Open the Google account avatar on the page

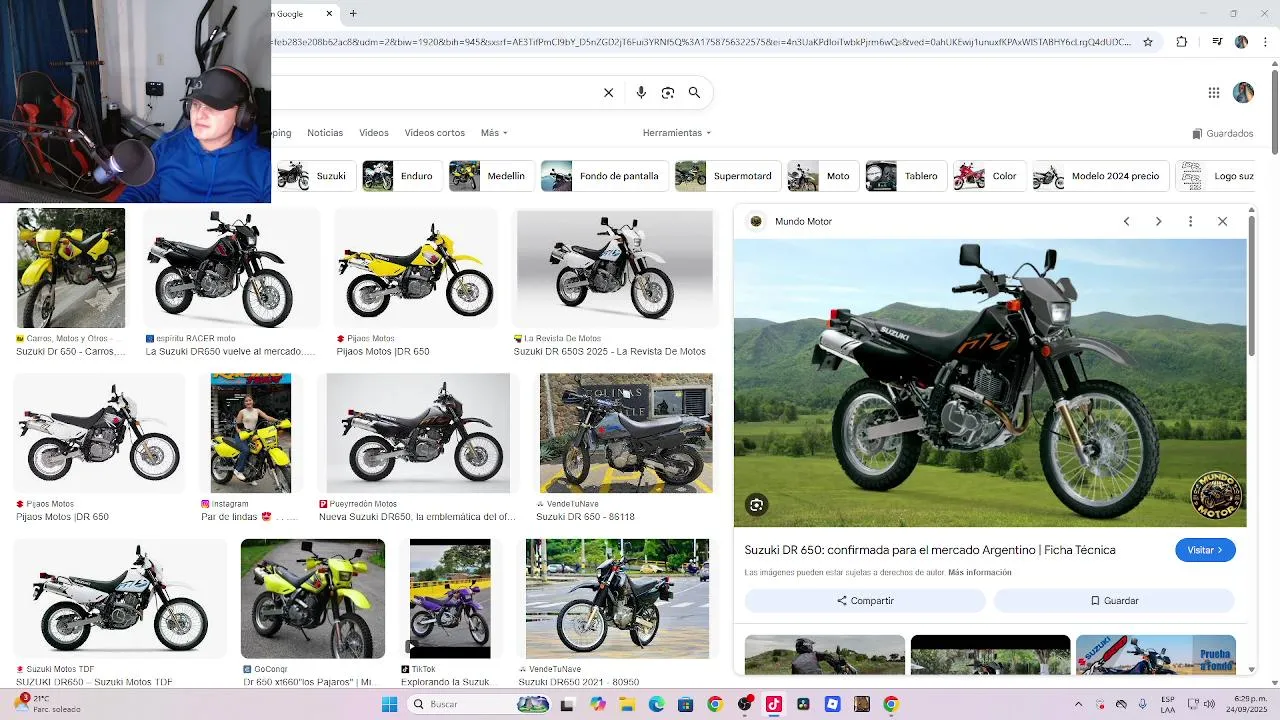pyautogui.click(x=1243, y=93)
